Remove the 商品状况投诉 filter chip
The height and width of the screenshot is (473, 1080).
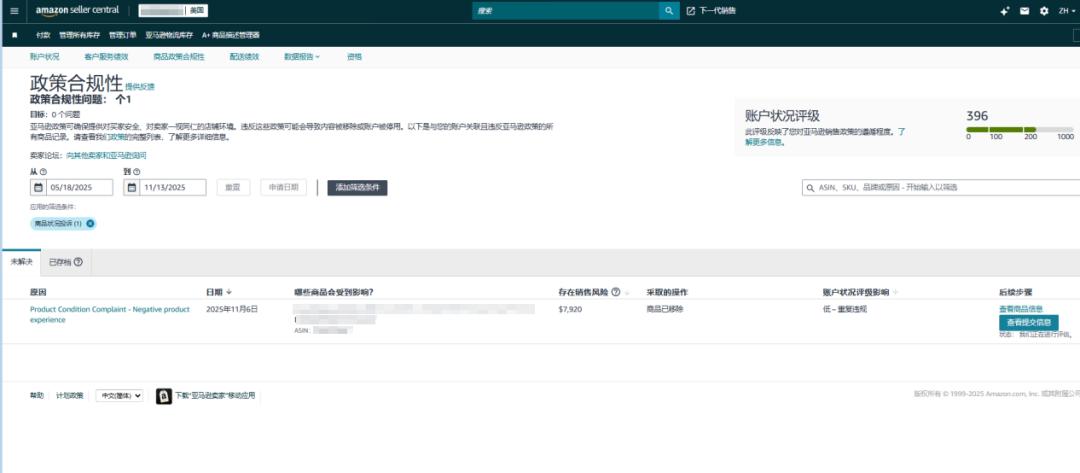(90, 223)
